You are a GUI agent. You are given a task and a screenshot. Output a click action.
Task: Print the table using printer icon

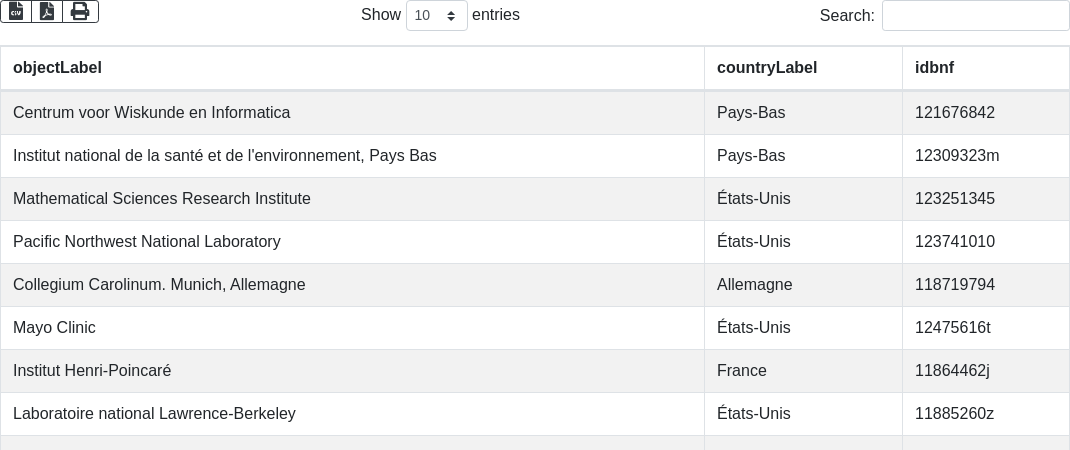[x=81, y=12]
